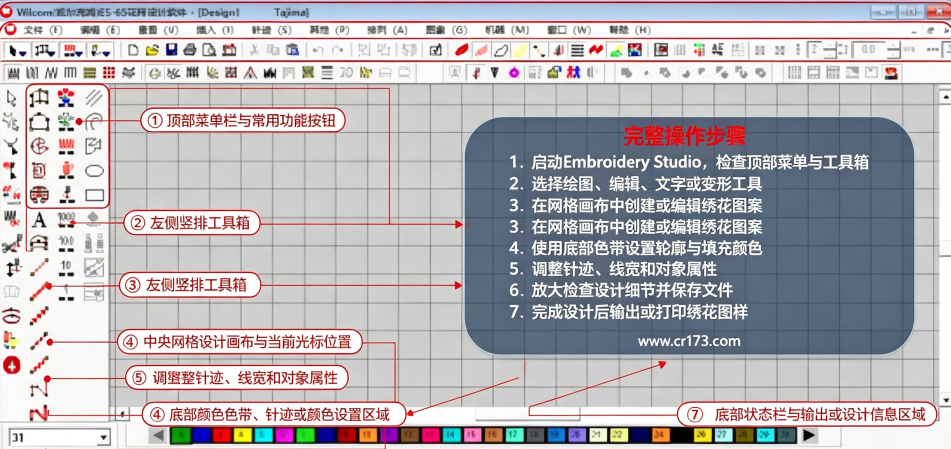Click the red circle plus icon
This screenshot has width=951, height=449.
coord(12,365)
